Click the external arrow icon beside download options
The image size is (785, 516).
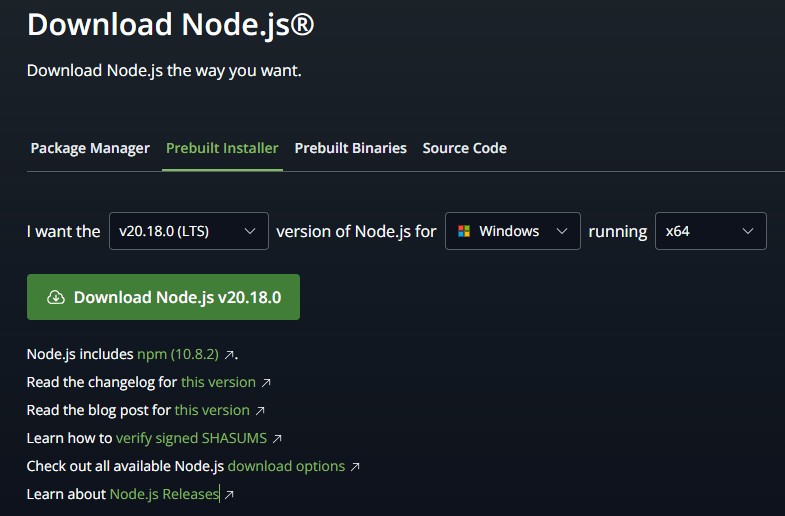355,467
